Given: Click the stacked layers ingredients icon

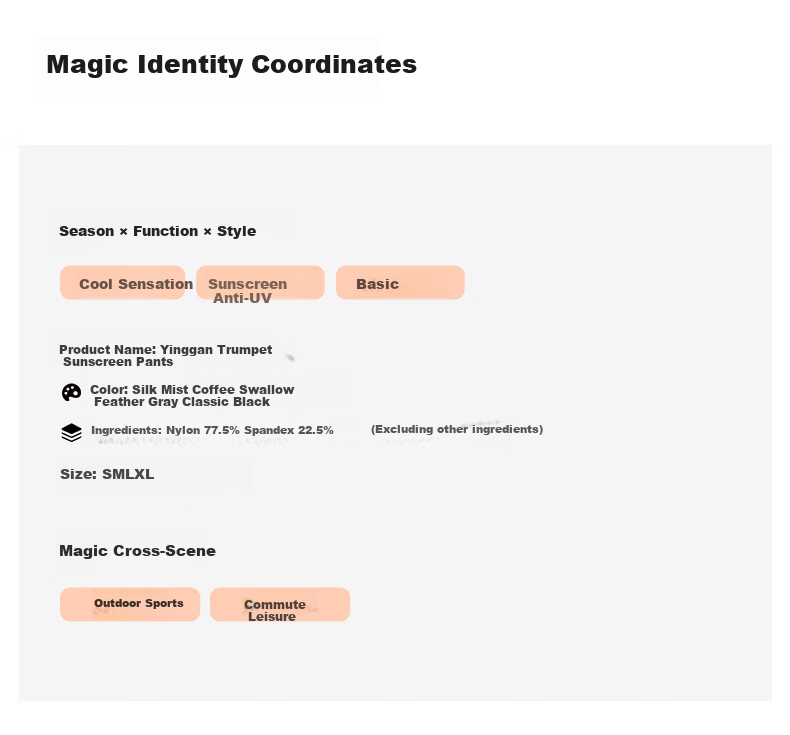Looking at the screenshot, I should tap(72, 432).
